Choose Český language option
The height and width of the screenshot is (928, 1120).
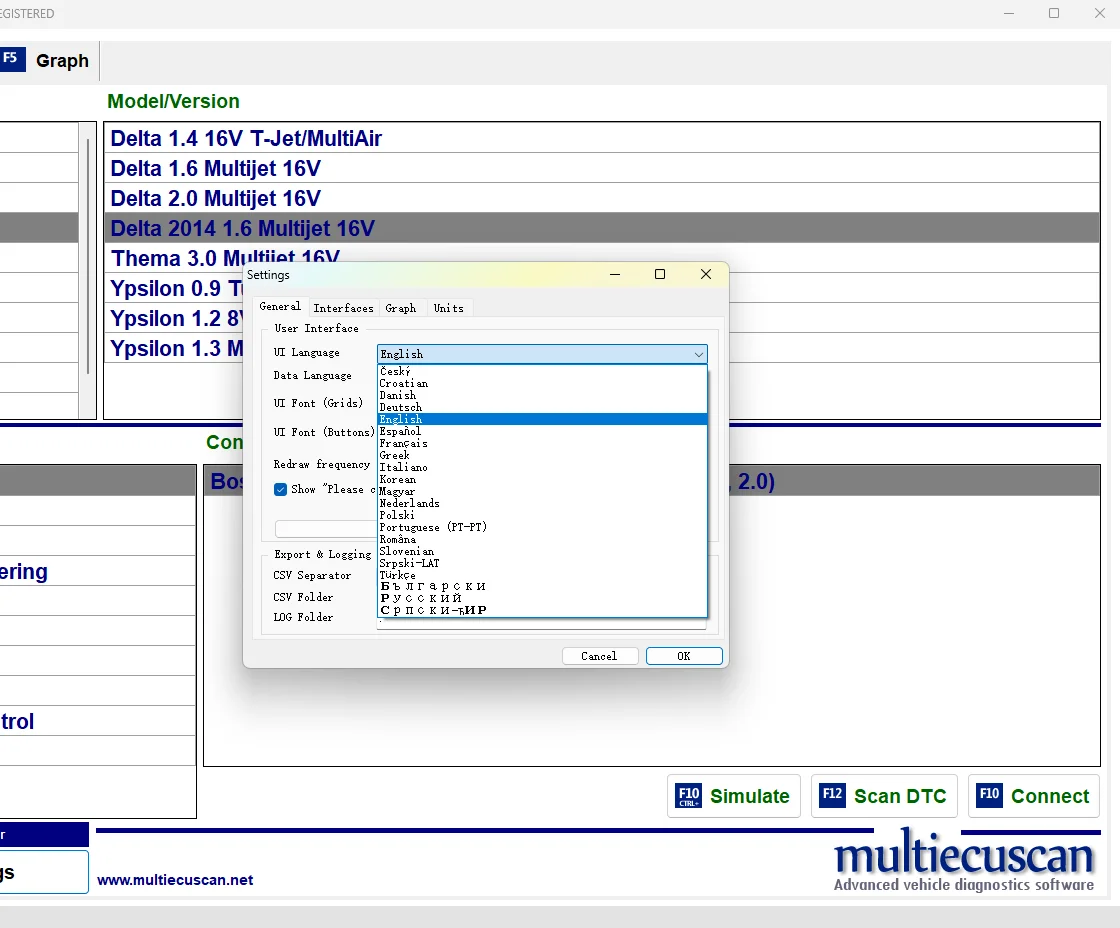click(x=542, y=371)
